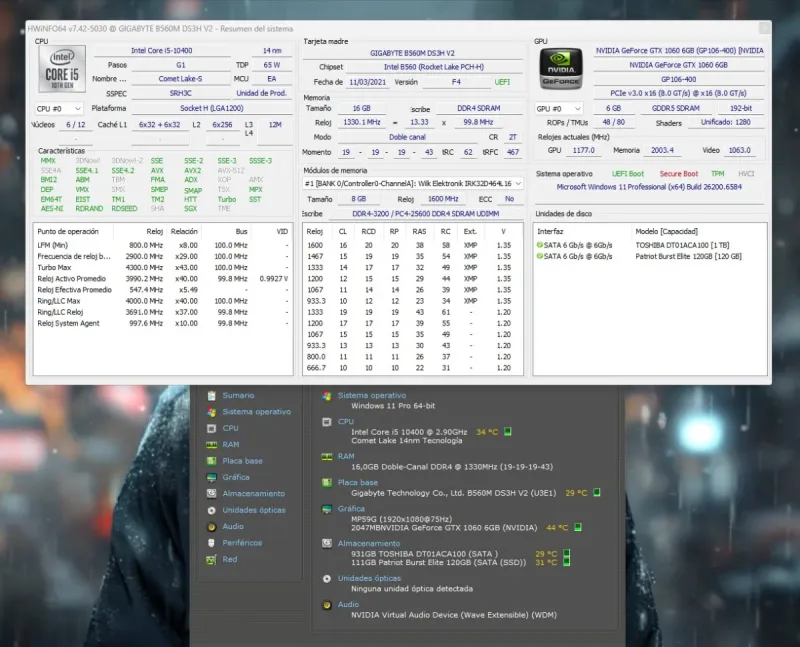Click the NVIDIA GeForce logo in HWiNFO
The height and width of the screenshot is (647, 800).
coord(561,69)
